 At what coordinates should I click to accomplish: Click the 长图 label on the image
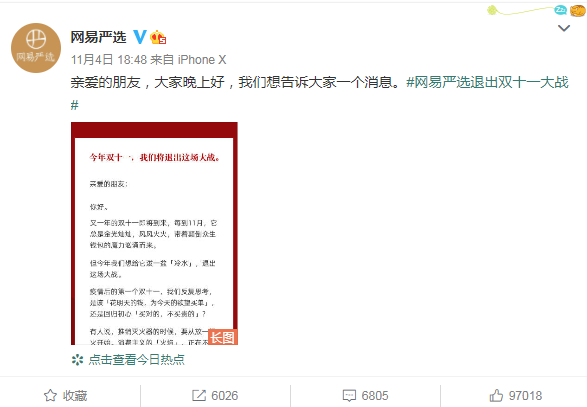222,337
